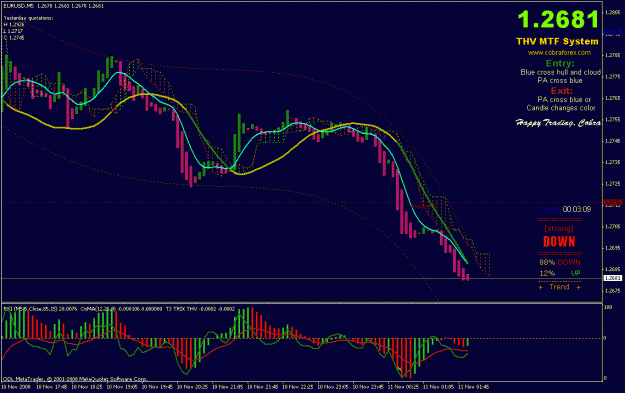This screenshot has height=393, width=625.
Task: Click the Happy Trading, Cobra signature
Action: 558,123
